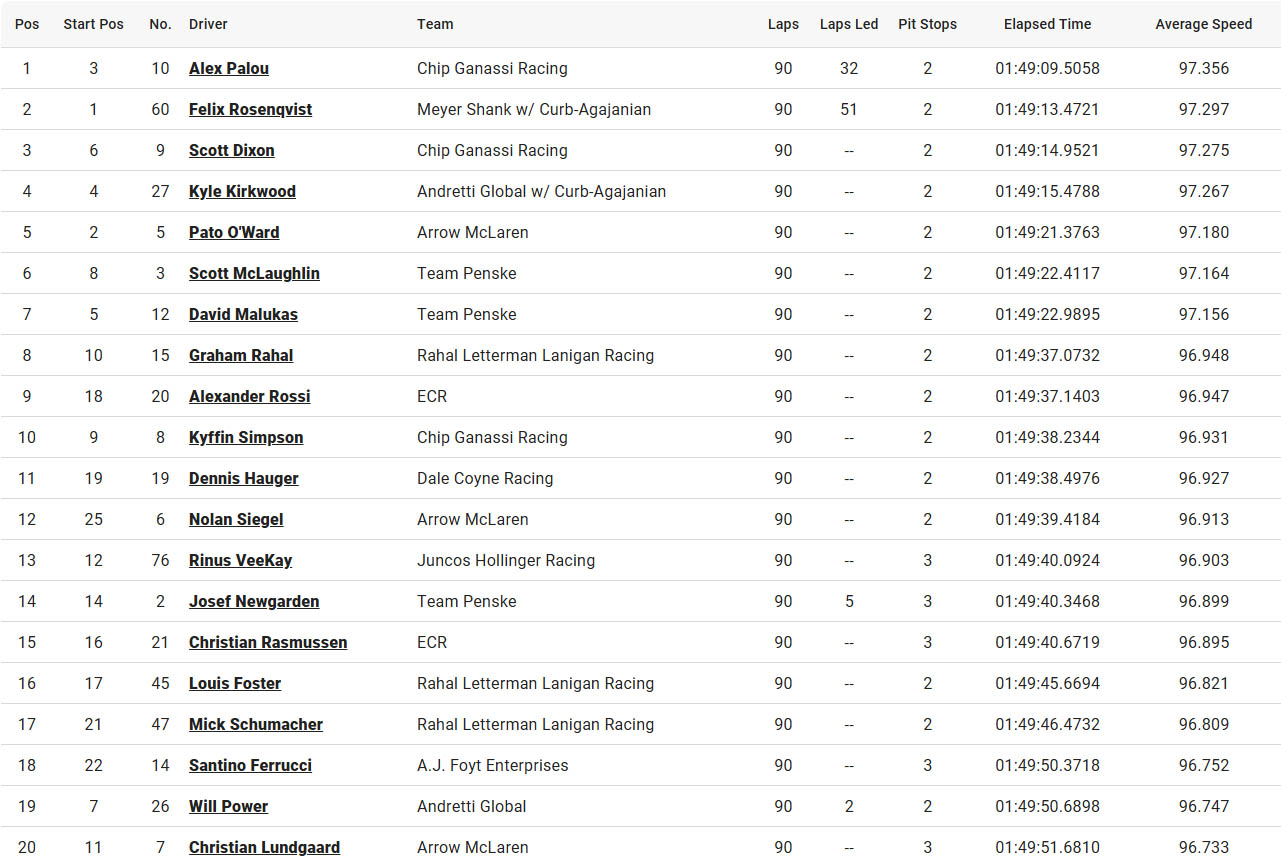Open Scott Dixon's profile link

tap(231, 151)
